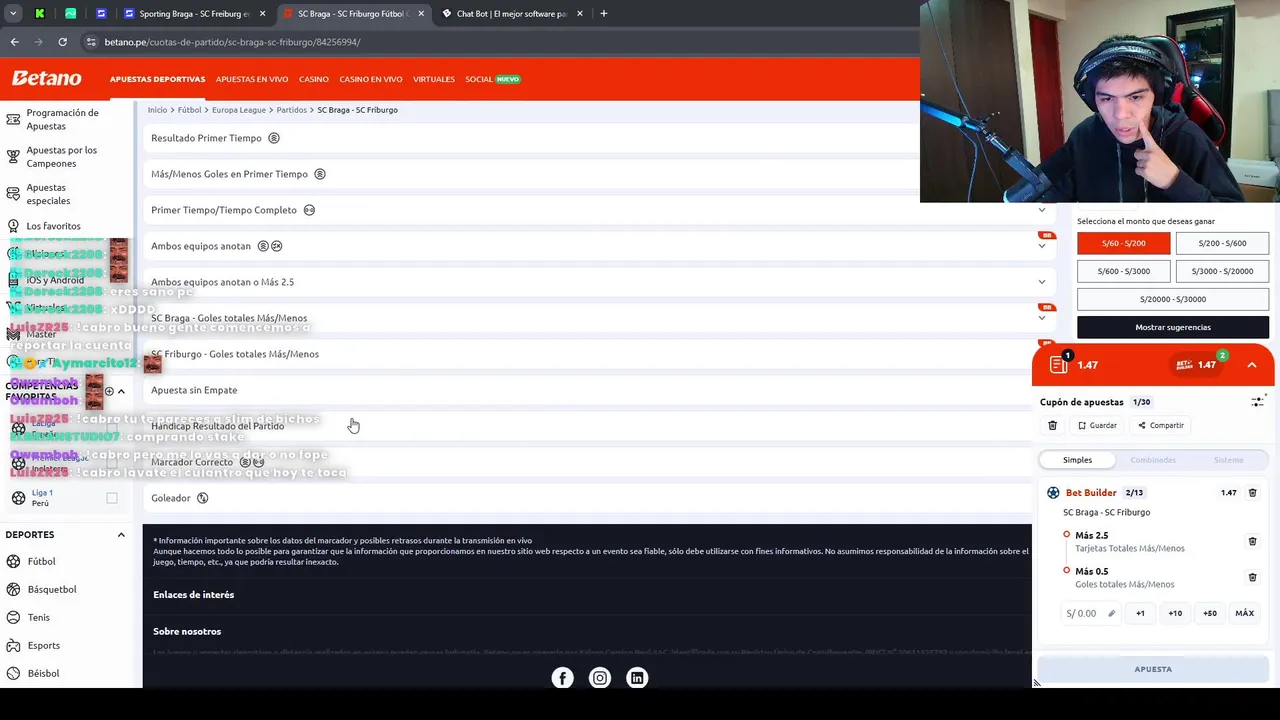This screenshot has height=720, width=1280.
Task: Open Enlaces de interés footer section
Action: tap(194, 595)
